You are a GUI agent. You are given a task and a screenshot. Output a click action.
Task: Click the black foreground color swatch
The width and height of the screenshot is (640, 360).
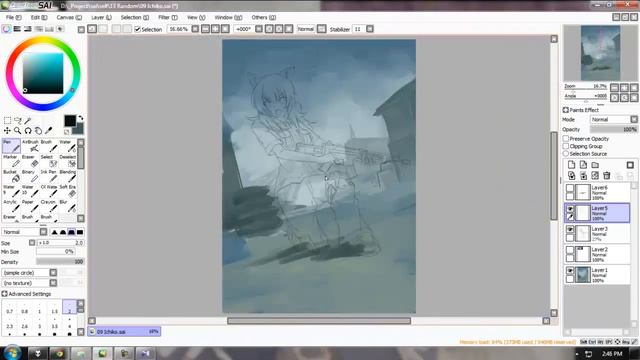(x=70, y=120)
